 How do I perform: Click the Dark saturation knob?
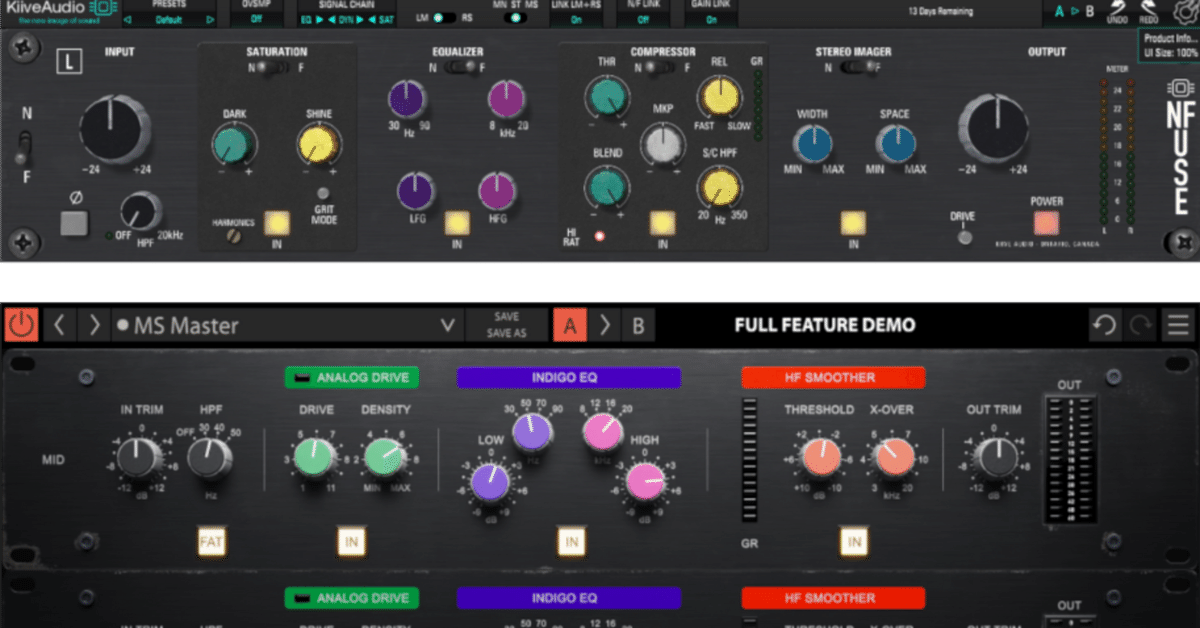coord(235,145)
